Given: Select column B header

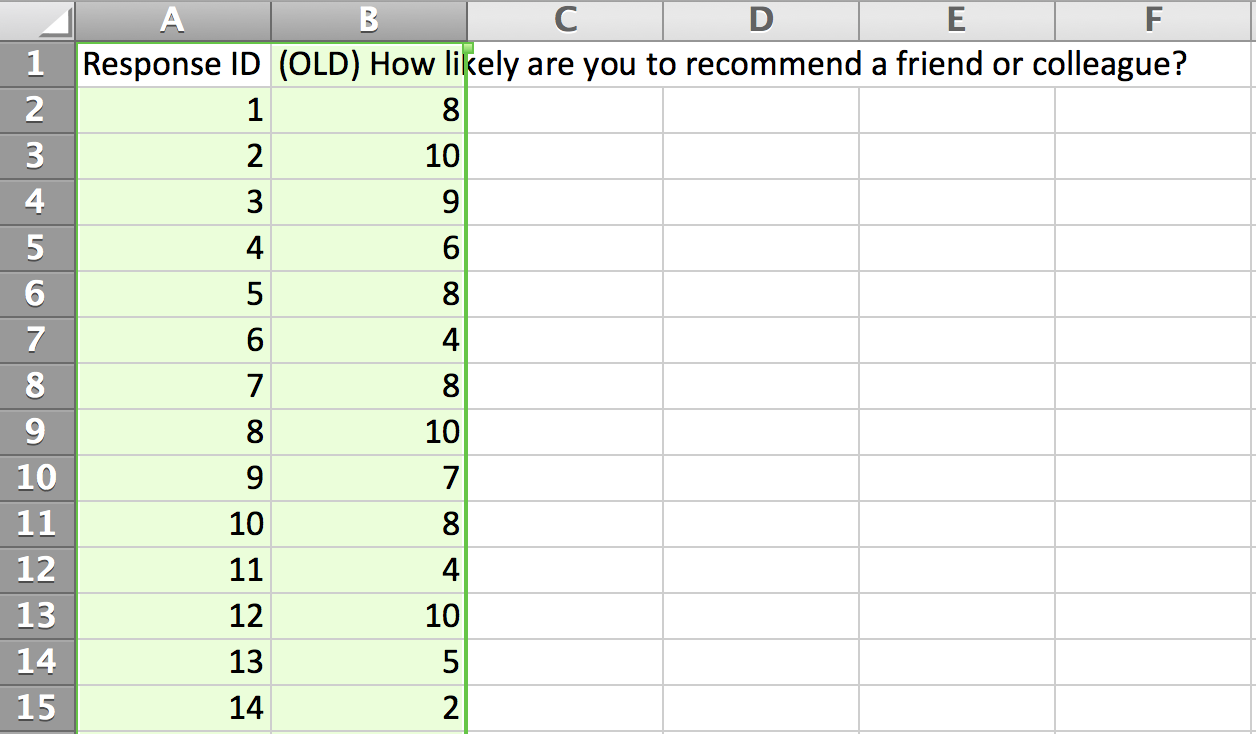Looking at the screenshot, I should click(x=368, y=20).
